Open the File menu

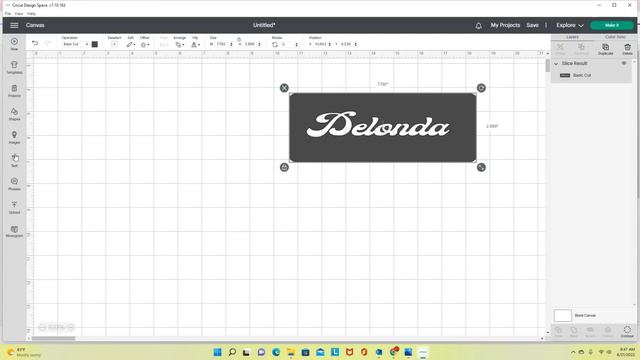pyautogui.click(x=8, y=13)
